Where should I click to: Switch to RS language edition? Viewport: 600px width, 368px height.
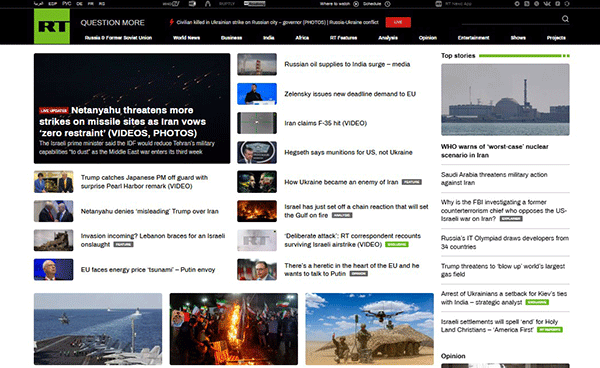102,4
